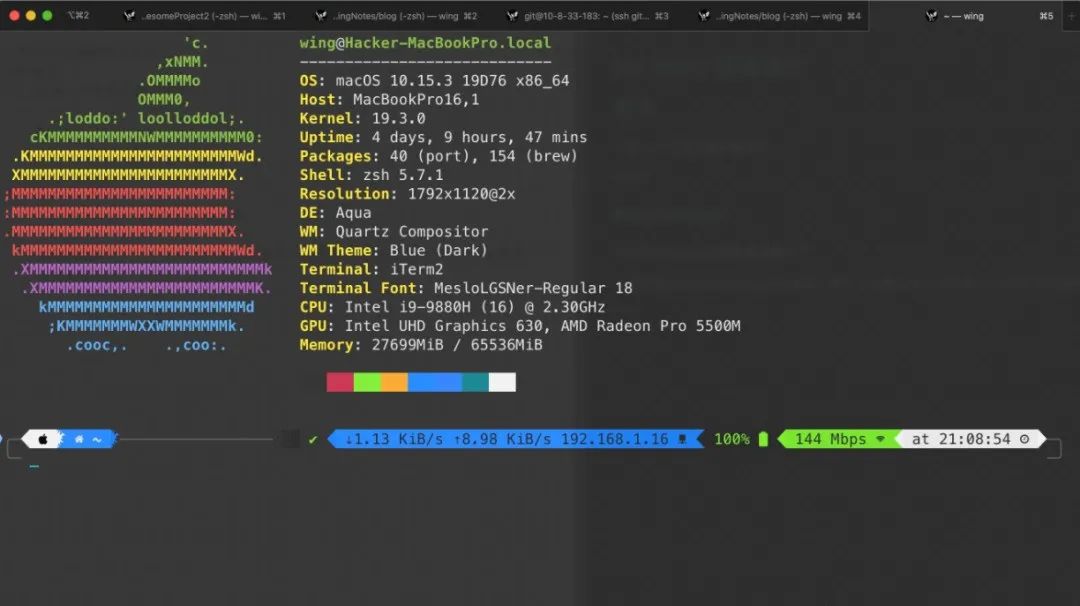The width and height of the screenshot is (1080, 606).
Task: Click the new tab plus button
Action: click(1072, 15)
